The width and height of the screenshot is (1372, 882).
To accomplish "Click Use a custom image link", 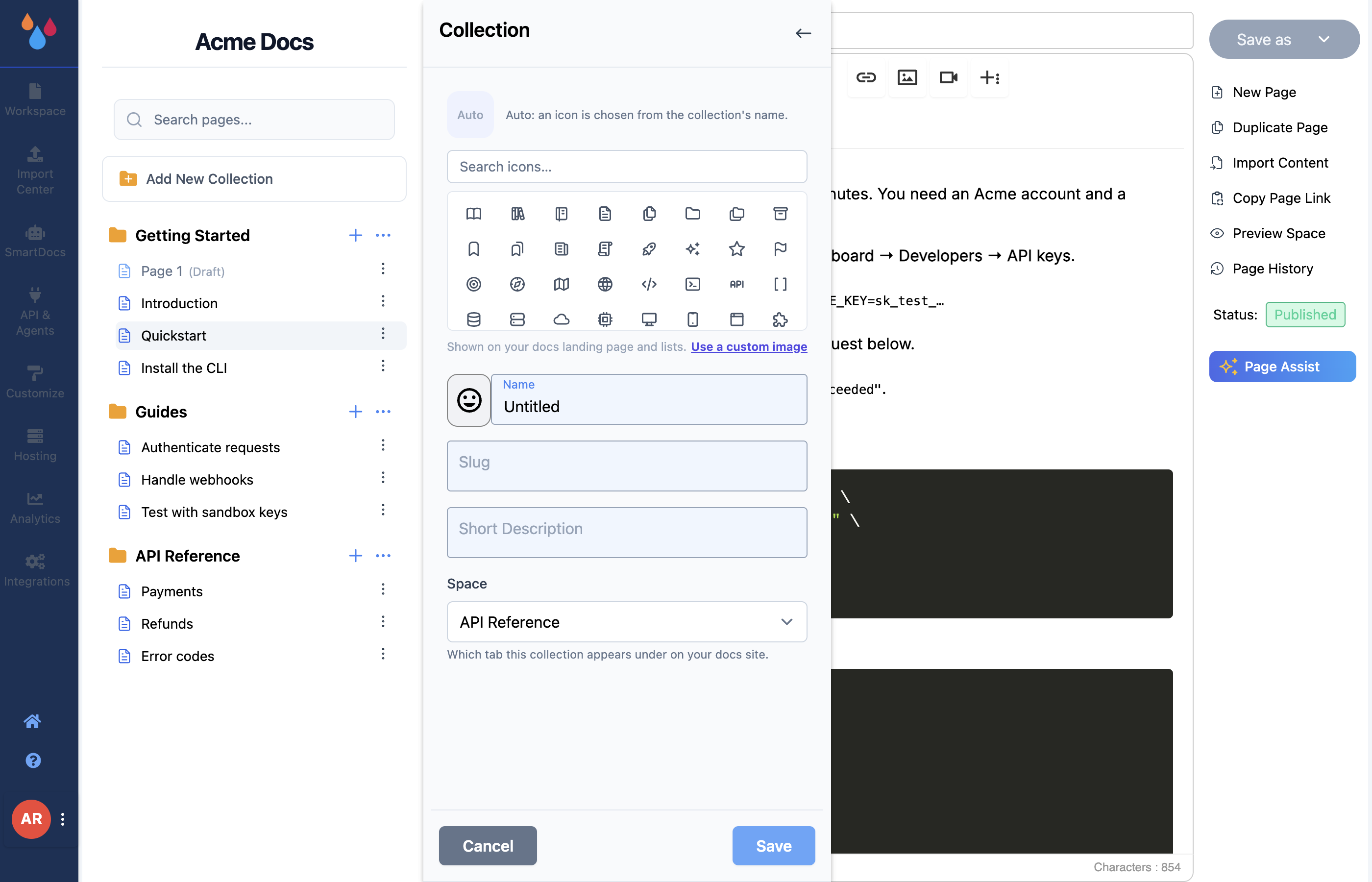I will click(x=749, y=346).
